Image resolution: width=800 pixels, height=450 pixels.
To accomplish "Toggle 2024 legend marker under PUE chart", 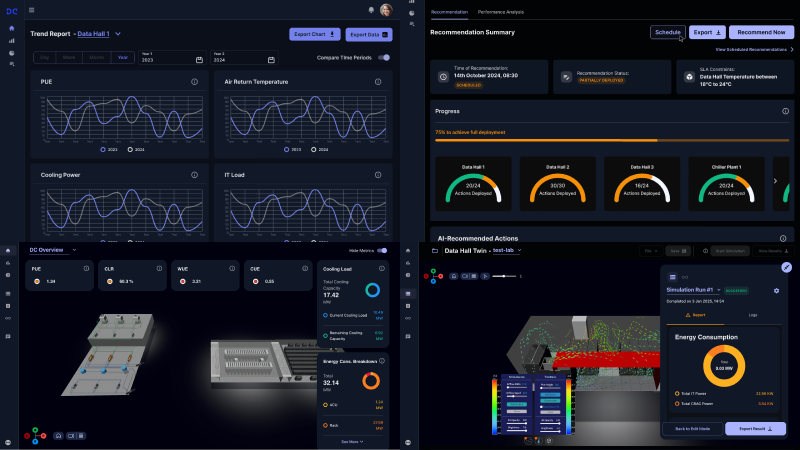I will [130, 149].
